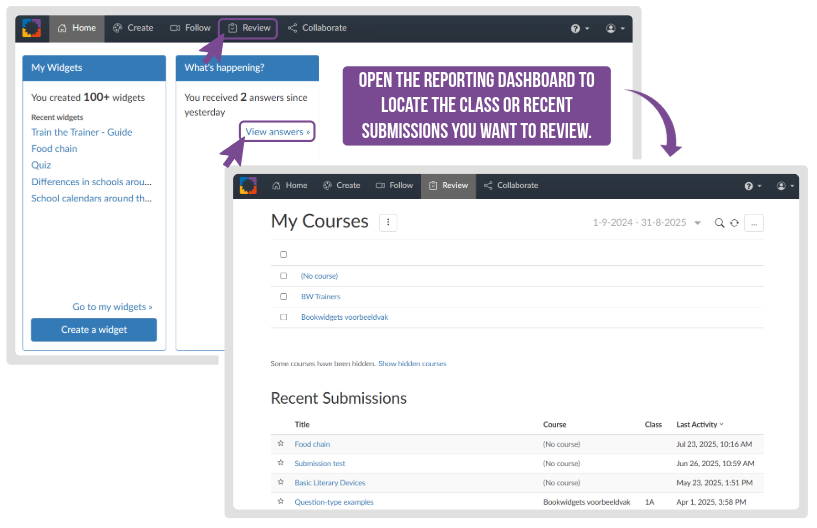This screenshot has height=528, width=817.
Task: Click date Jul 23, 2025, 10:16 AM
Action: point(714,445)
